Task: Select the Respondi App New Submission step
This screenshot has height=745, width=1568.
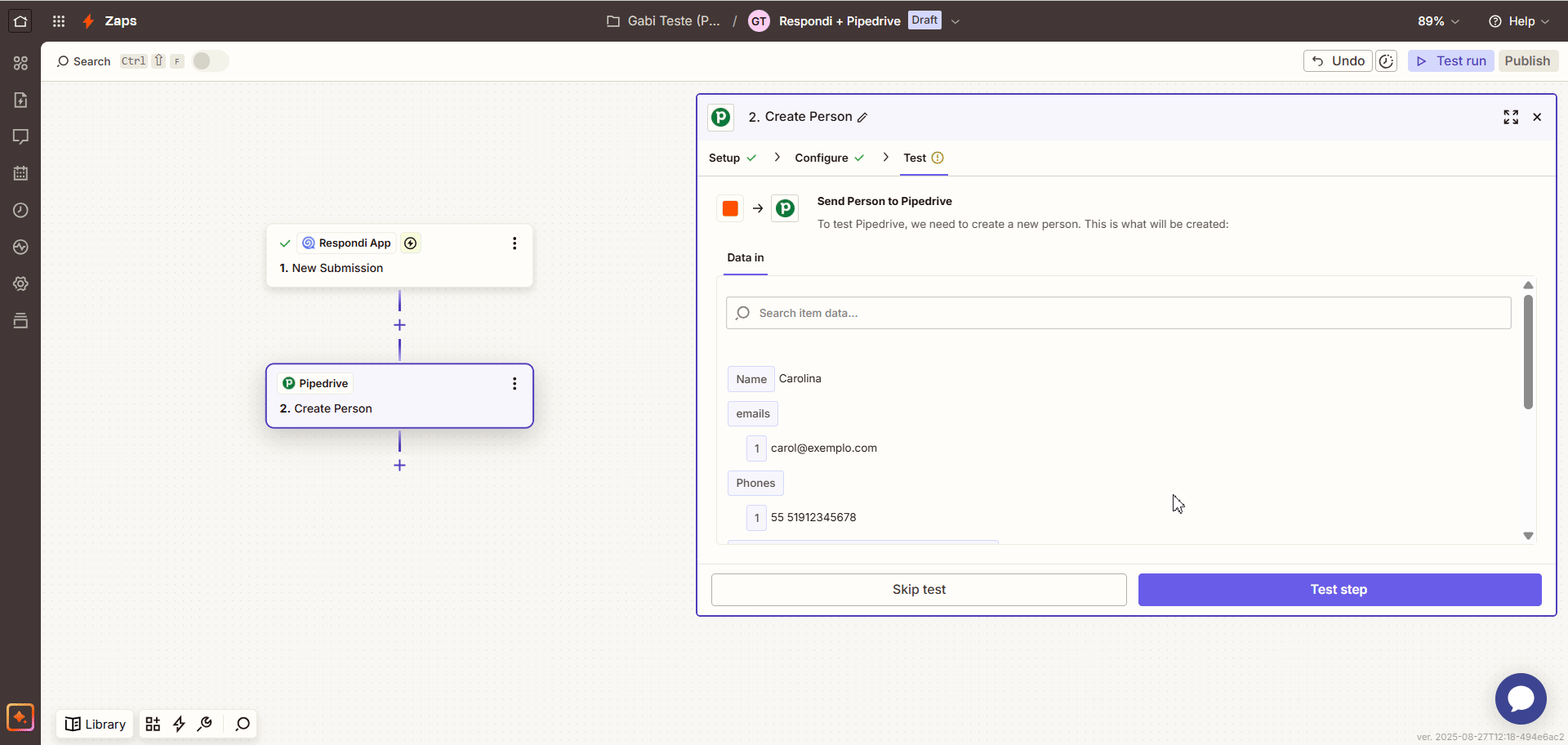Action: pyautogui.click(x=399, y=256)
